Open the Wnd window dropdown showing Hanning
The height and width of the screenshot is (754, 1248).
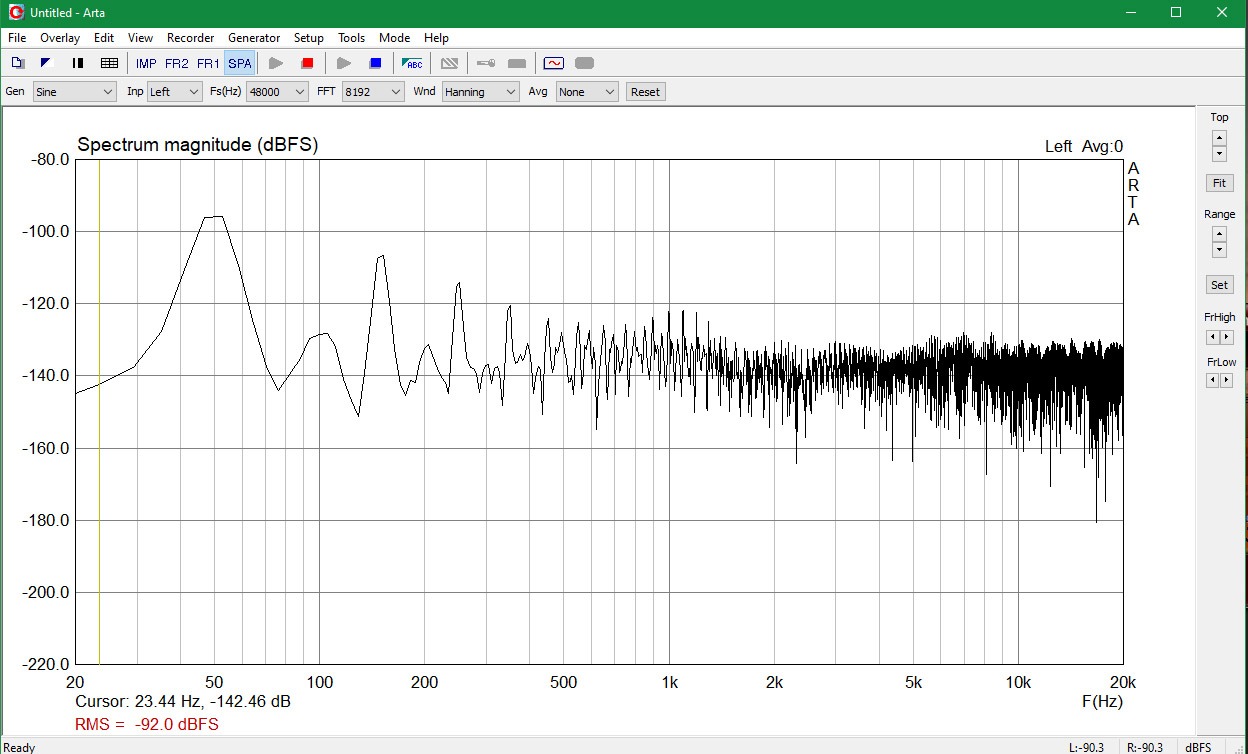(x=480, y=91)
